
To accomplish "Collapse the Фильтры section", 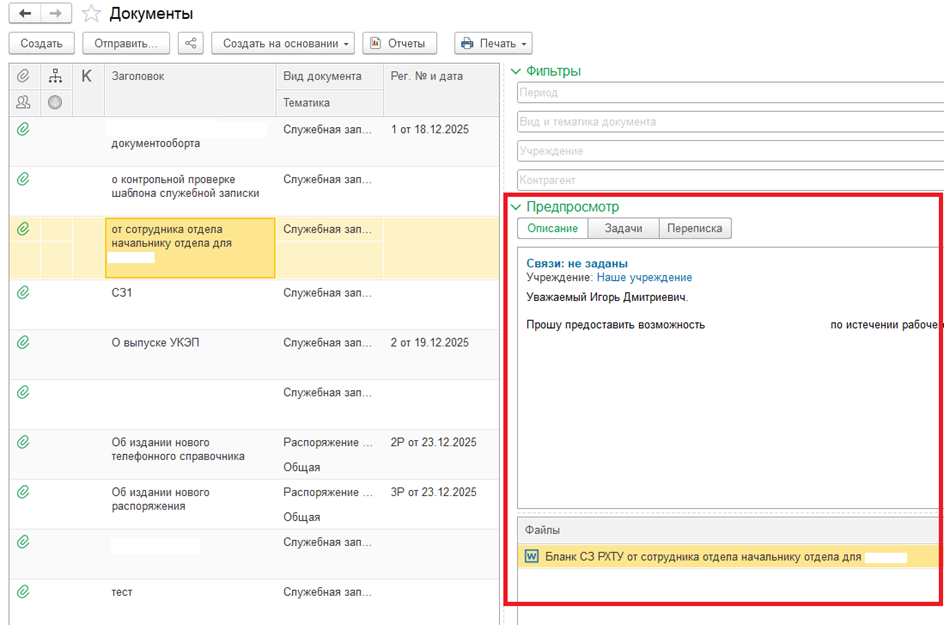I will [x=516, y=71].
